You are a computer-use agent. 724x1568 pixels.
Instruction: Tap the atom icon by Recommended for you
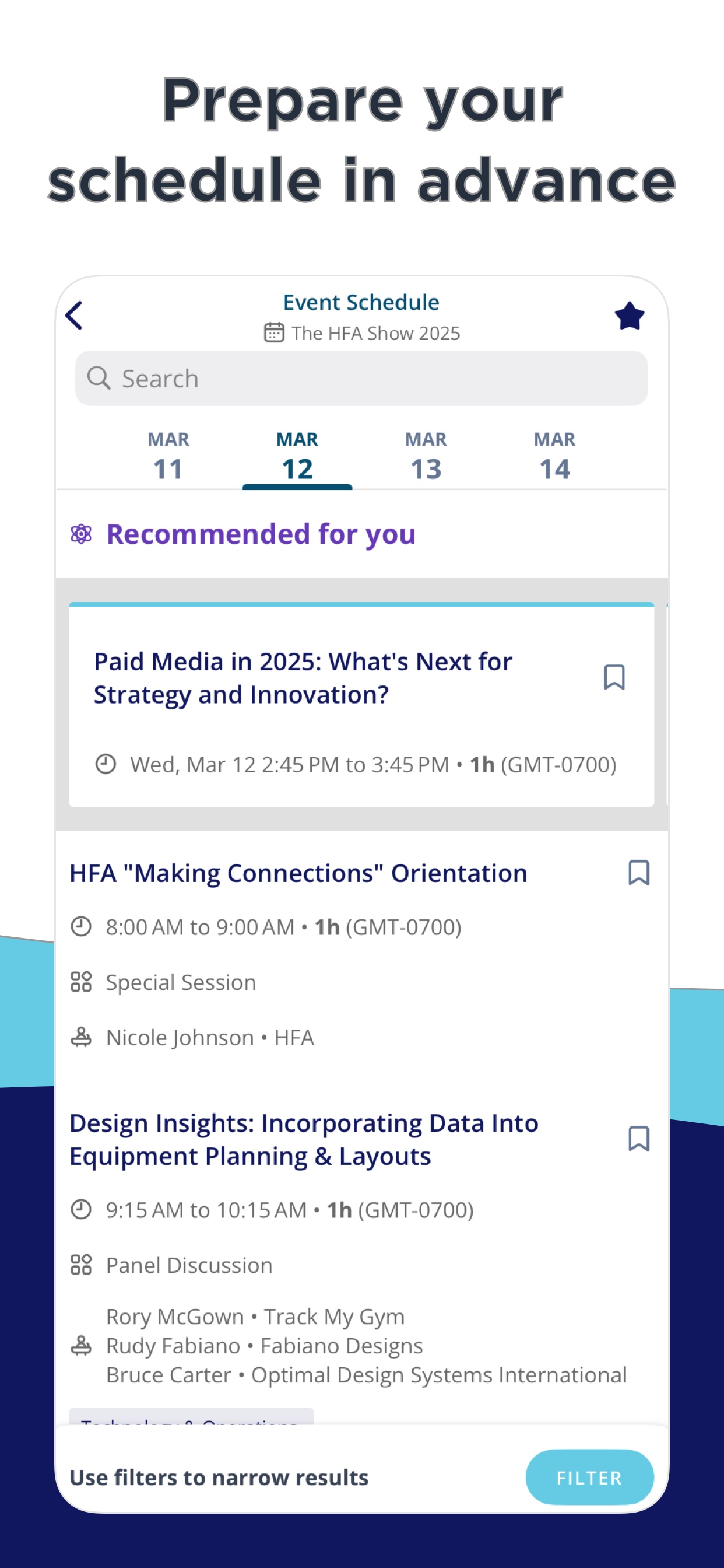pyautogui.click(x=81, y=534)
